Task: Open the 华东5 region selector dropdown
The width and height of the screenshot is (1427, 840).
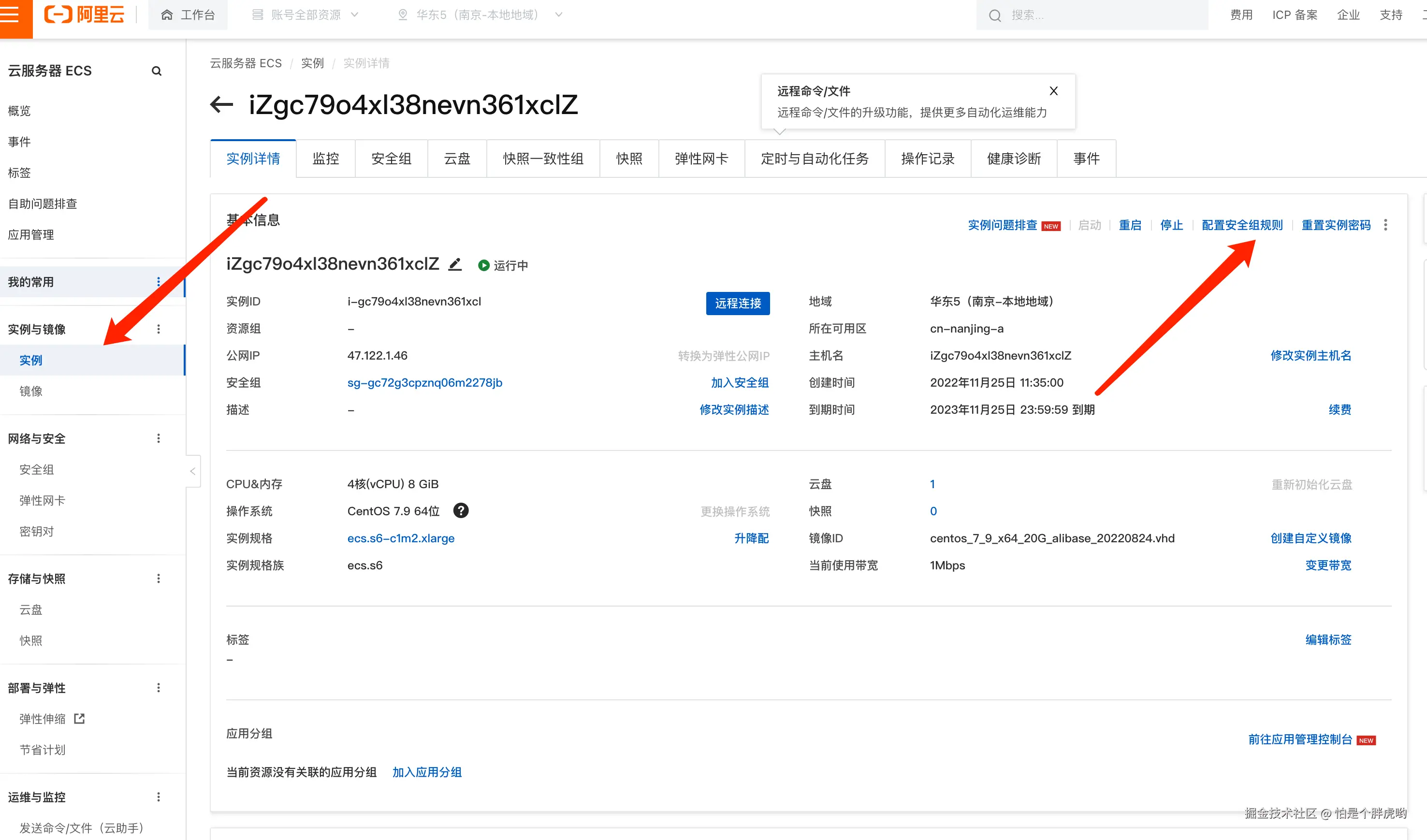Action: click(480, 14)
